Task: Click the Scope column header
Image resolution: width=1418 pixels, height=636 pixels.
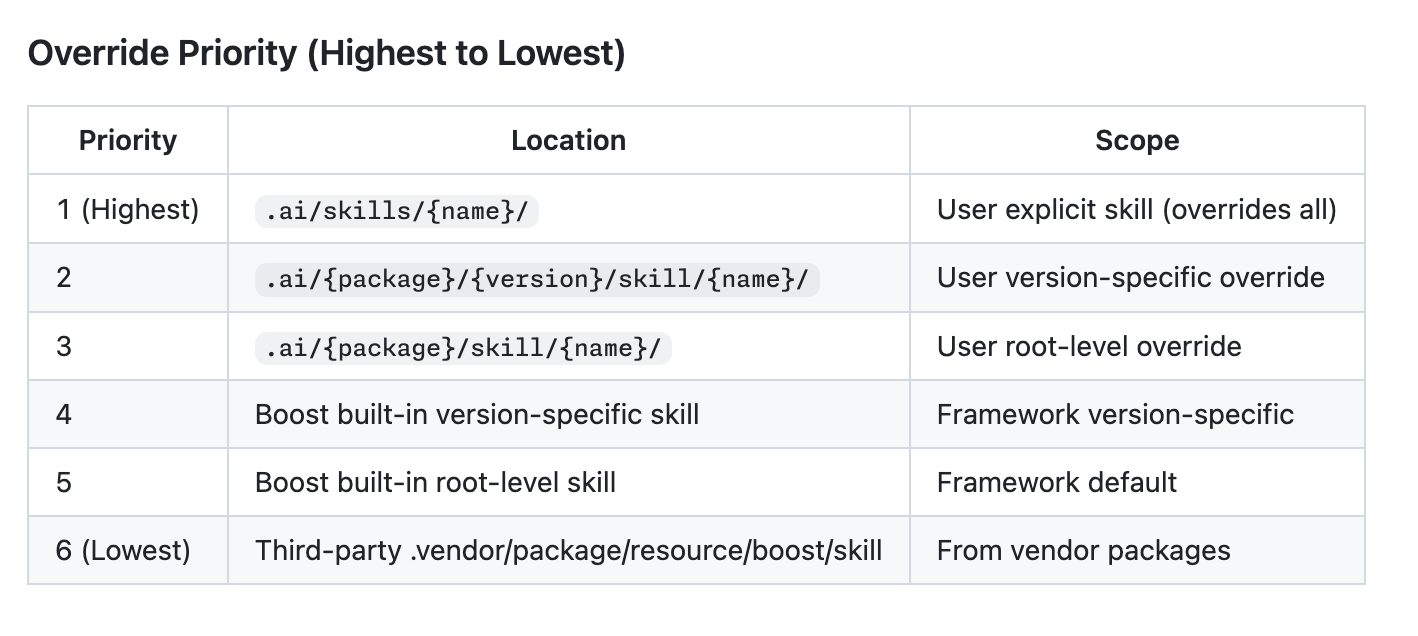Action: pos(1137,140)
